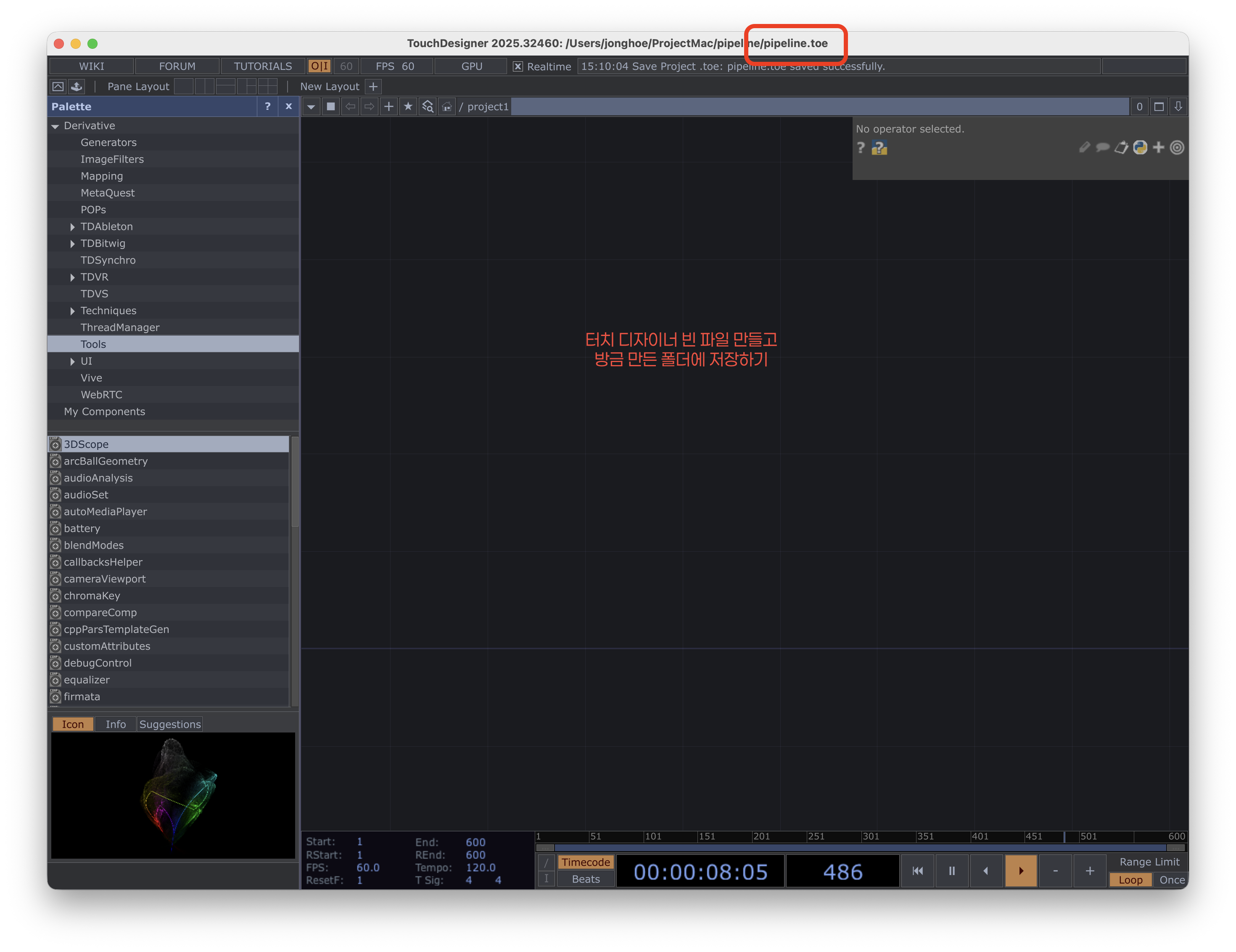Open the FORUM menu button
This screenshot has height=952, width=1236.
point(177,66)
